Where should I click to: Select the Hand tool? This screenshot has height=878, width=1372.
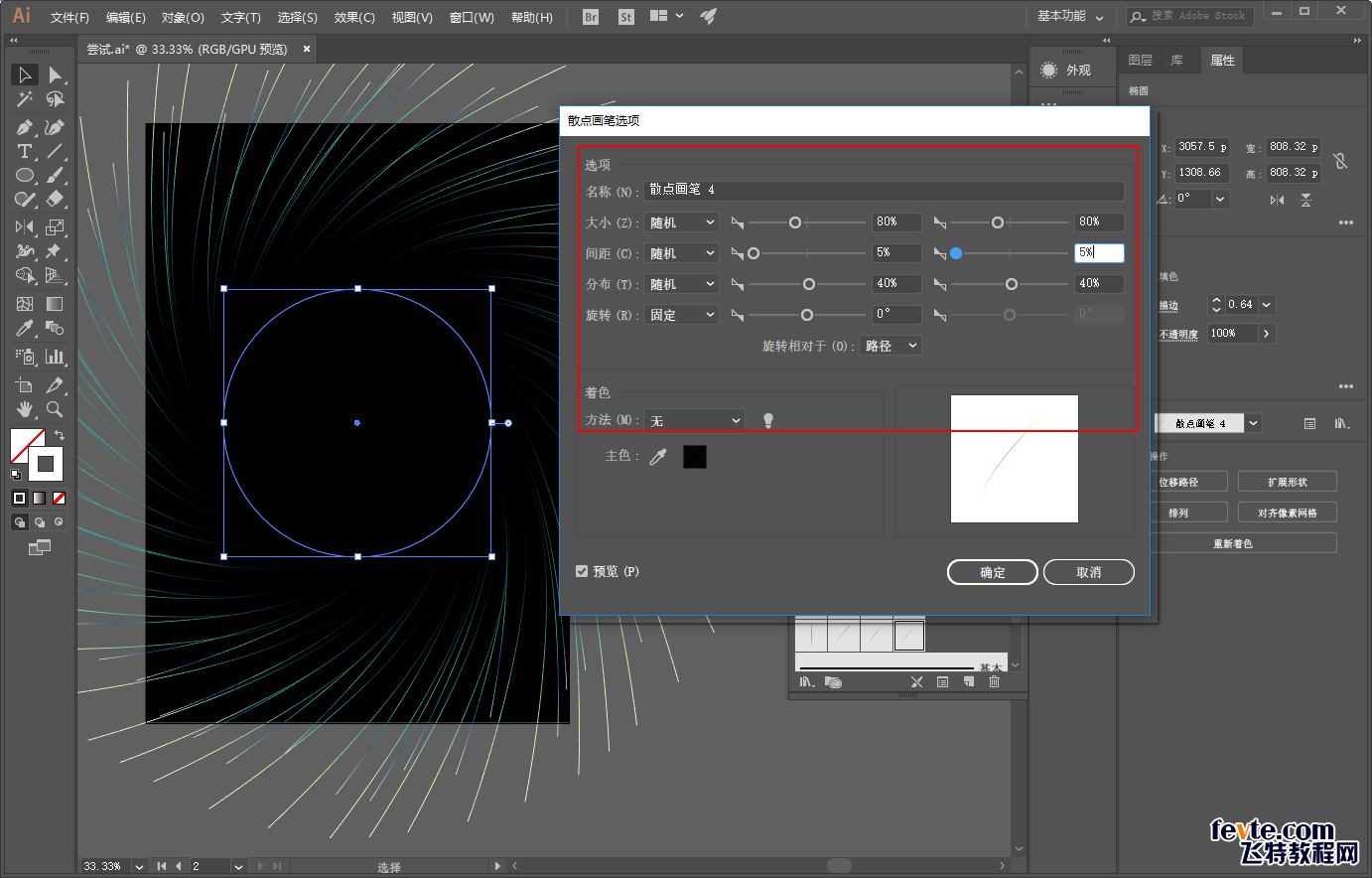pos(25,408)
